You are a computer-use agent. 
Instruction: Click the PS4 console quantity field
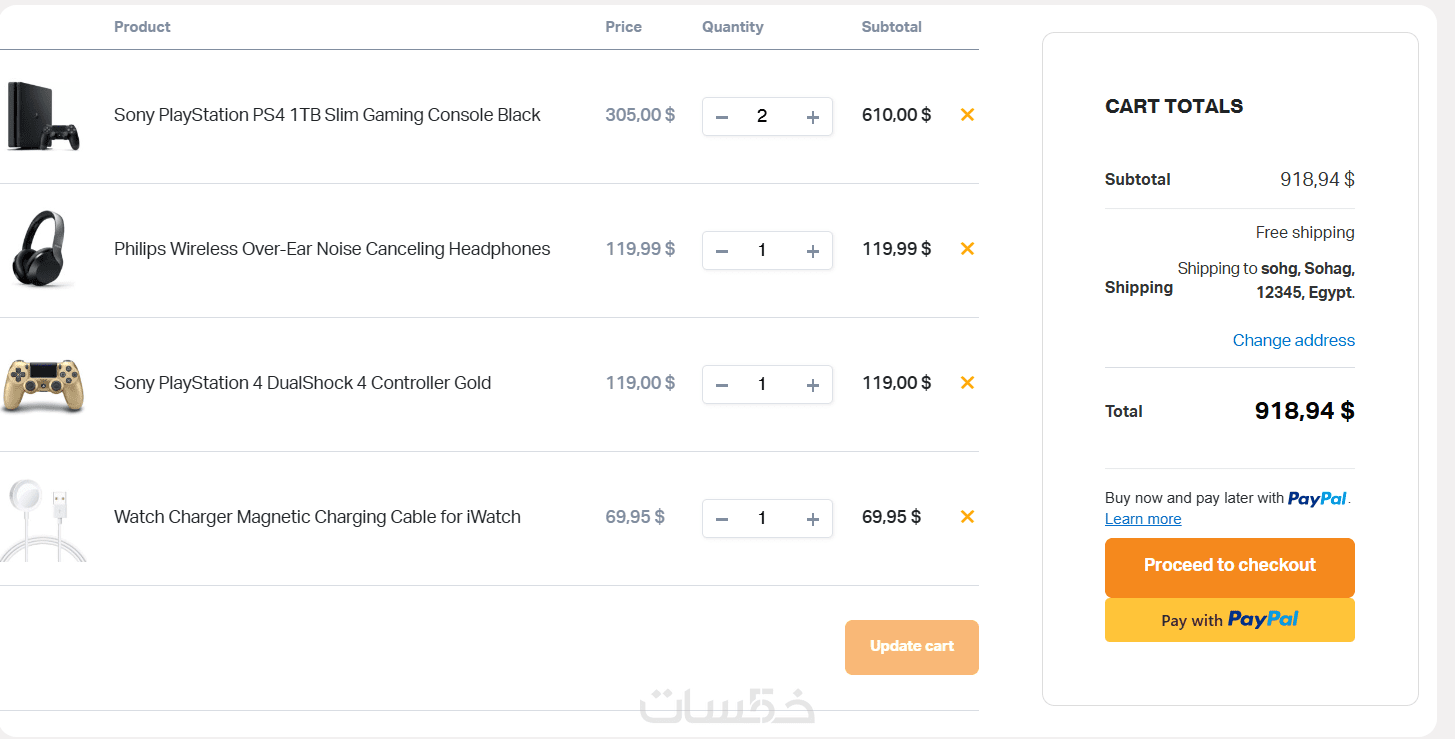pyautogui.click(x=762, y=117)
